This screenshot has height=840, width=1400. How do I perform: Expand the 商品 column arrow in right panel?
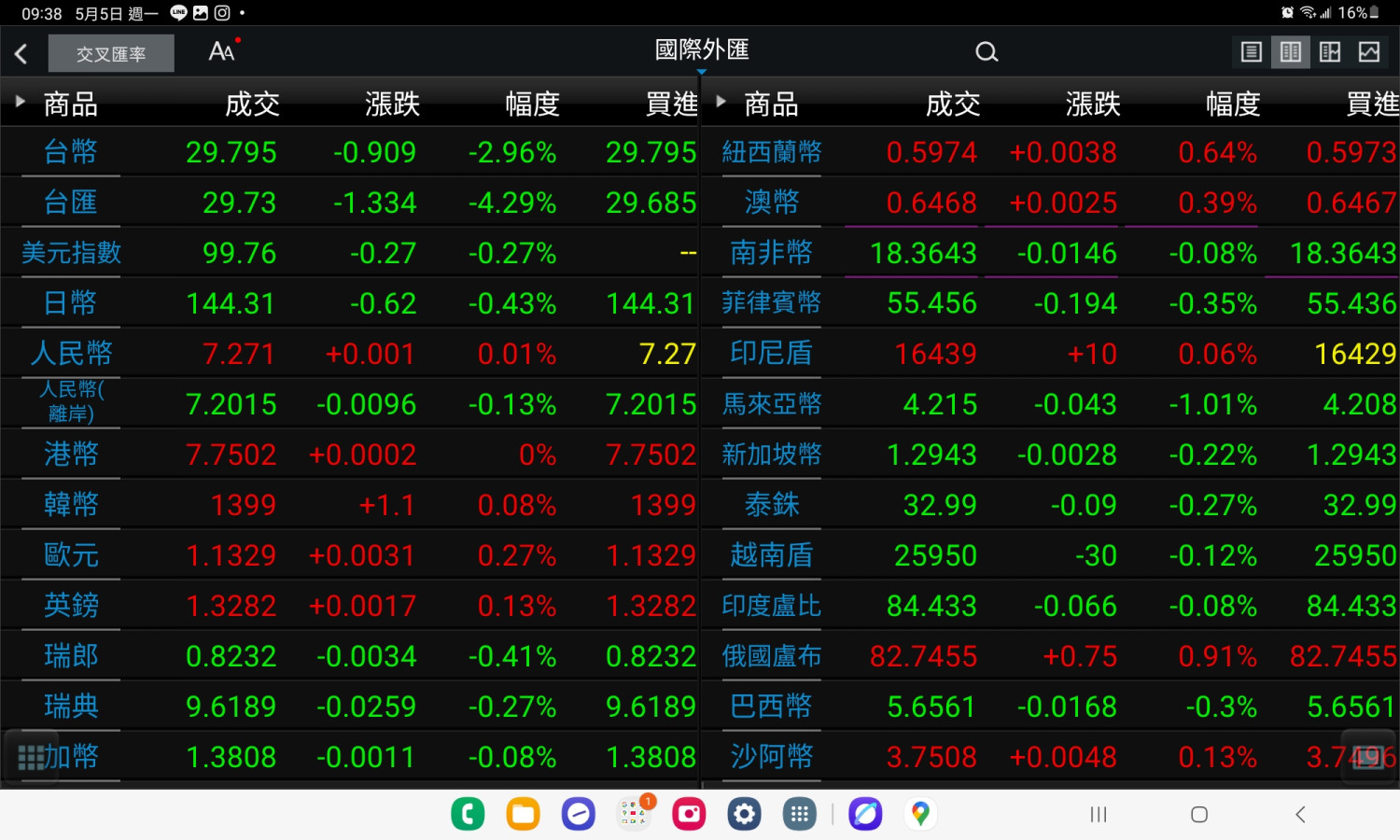click(720, 101)
